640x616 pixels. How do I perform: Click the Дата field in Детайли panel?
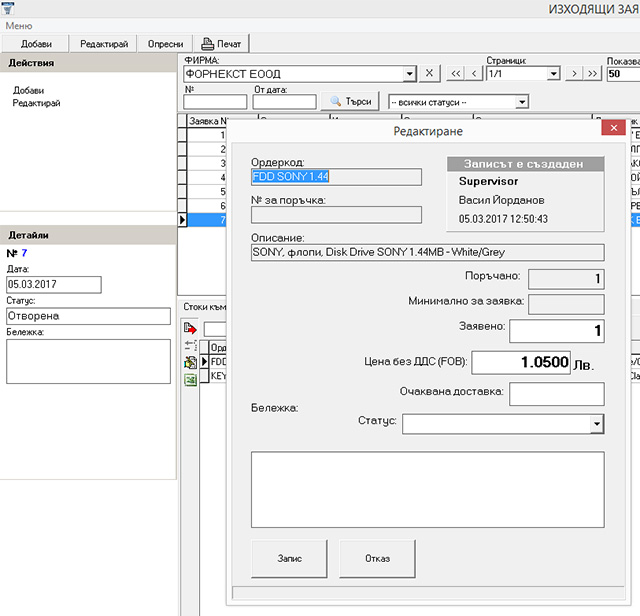coord(54,285)
